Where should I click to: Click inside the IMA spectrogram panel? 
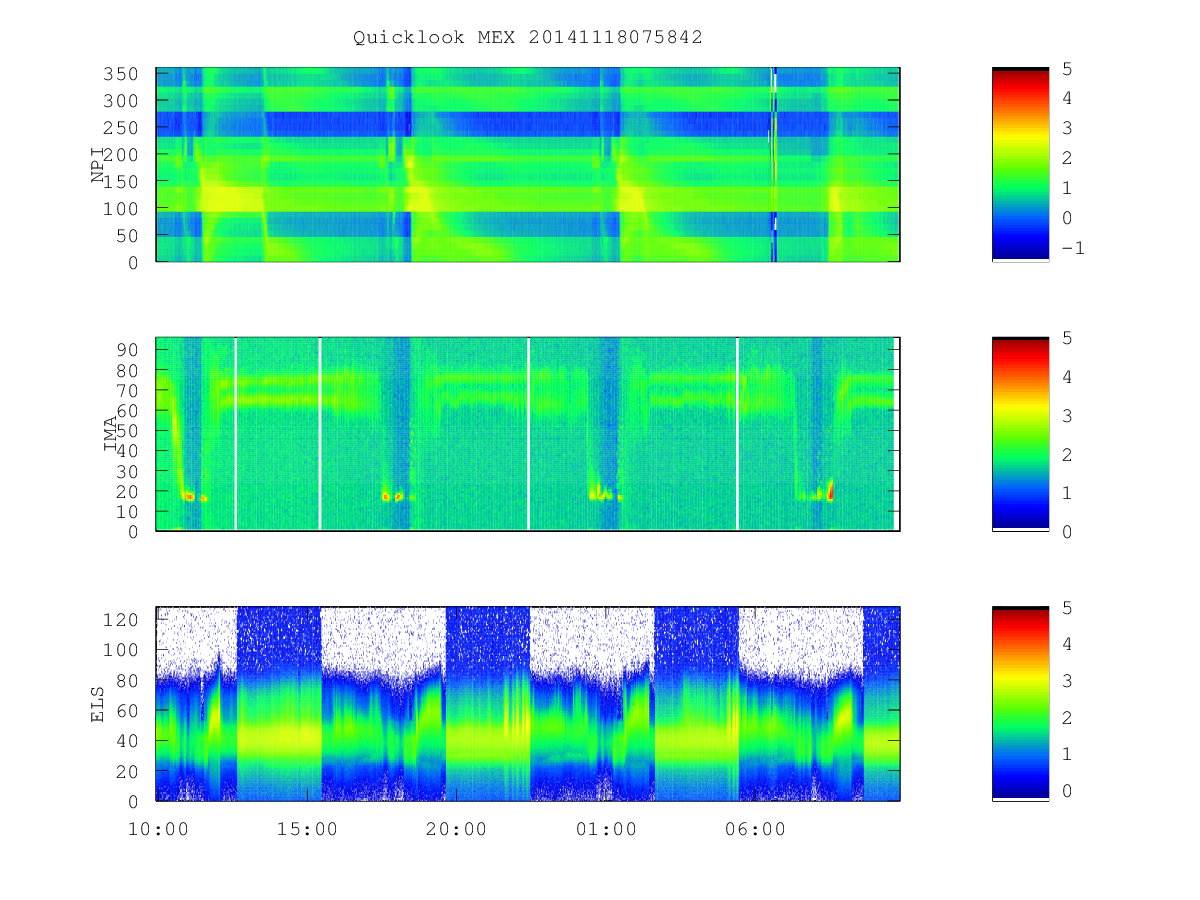point(528,434)
